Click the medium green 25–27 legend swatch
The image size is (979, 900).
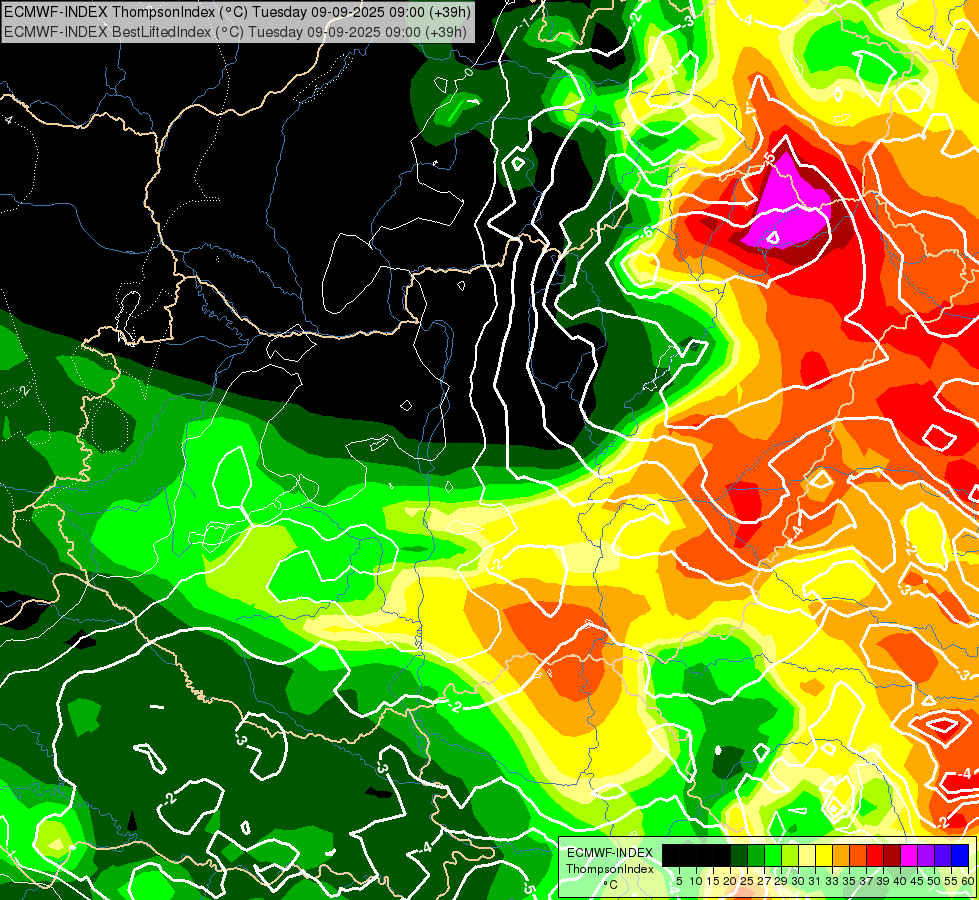coord(755,855)
